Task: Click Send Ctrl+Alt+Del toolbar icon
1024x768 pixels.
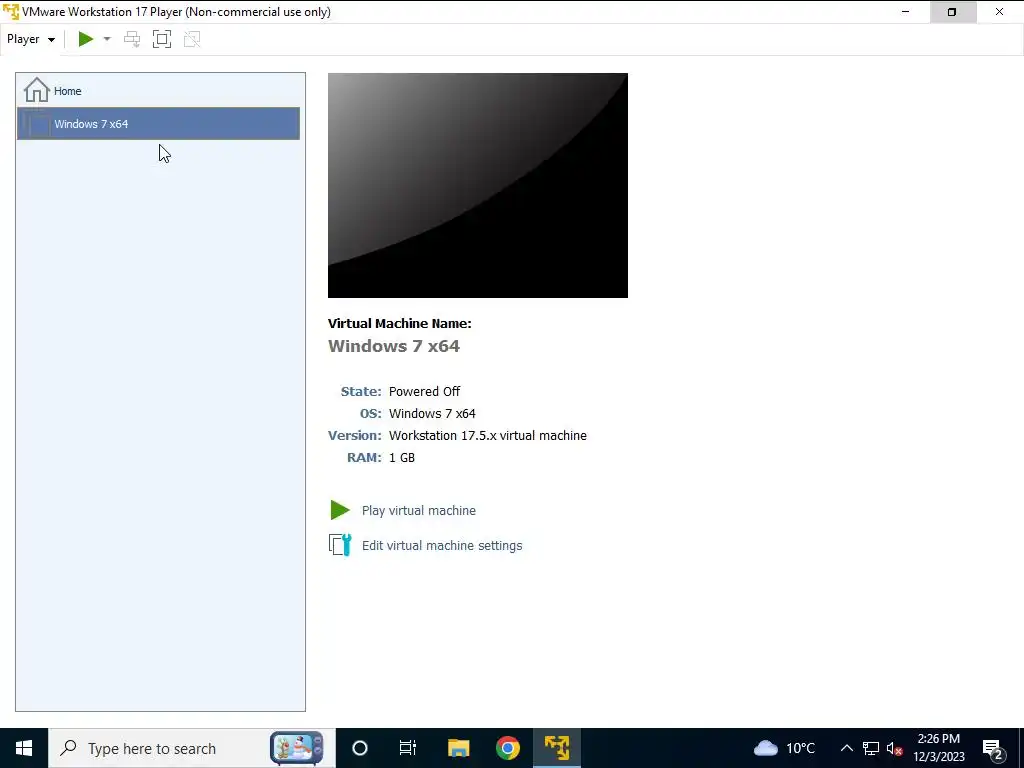Action: [132, 39]
